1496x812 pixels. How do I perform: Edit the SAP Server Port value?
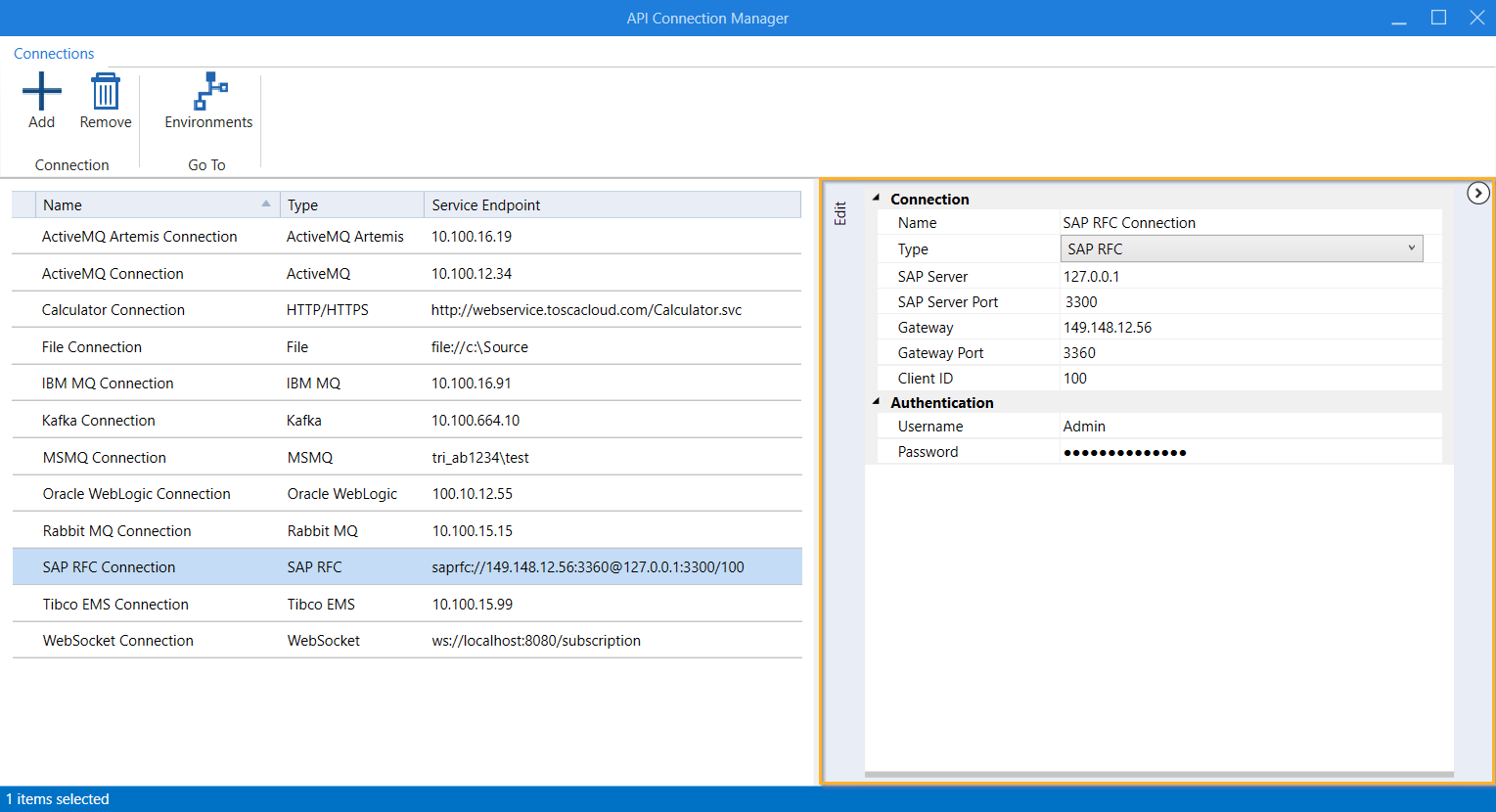coord(1249,302)
